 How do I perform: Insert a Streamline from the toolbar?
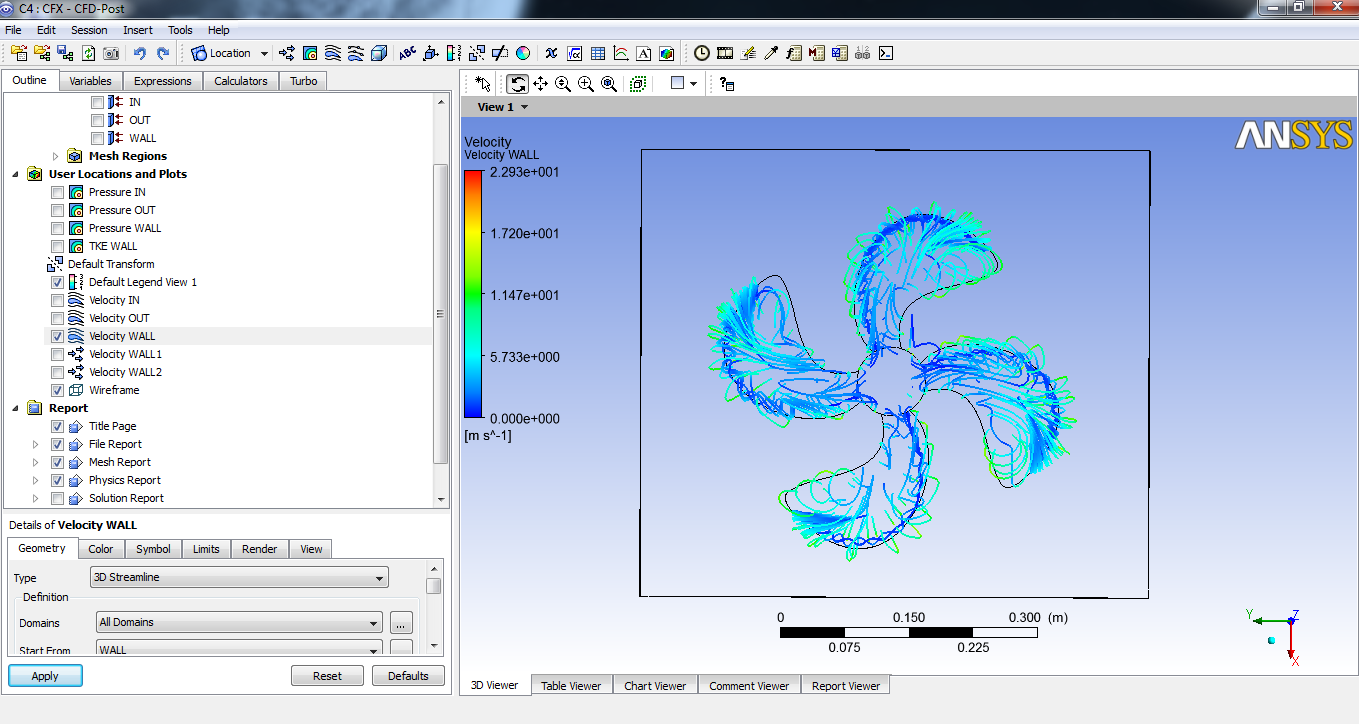click(x=332, y=53)
